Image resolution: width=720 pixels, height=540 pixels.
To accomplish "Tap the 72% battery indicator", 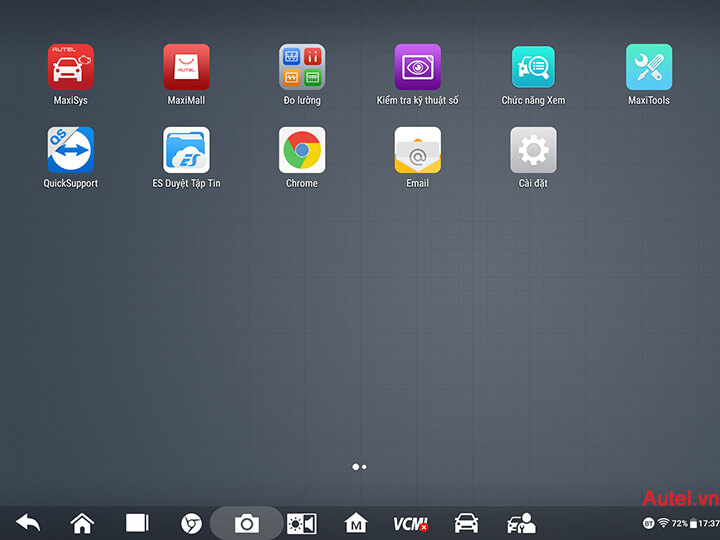I will 684,523.
